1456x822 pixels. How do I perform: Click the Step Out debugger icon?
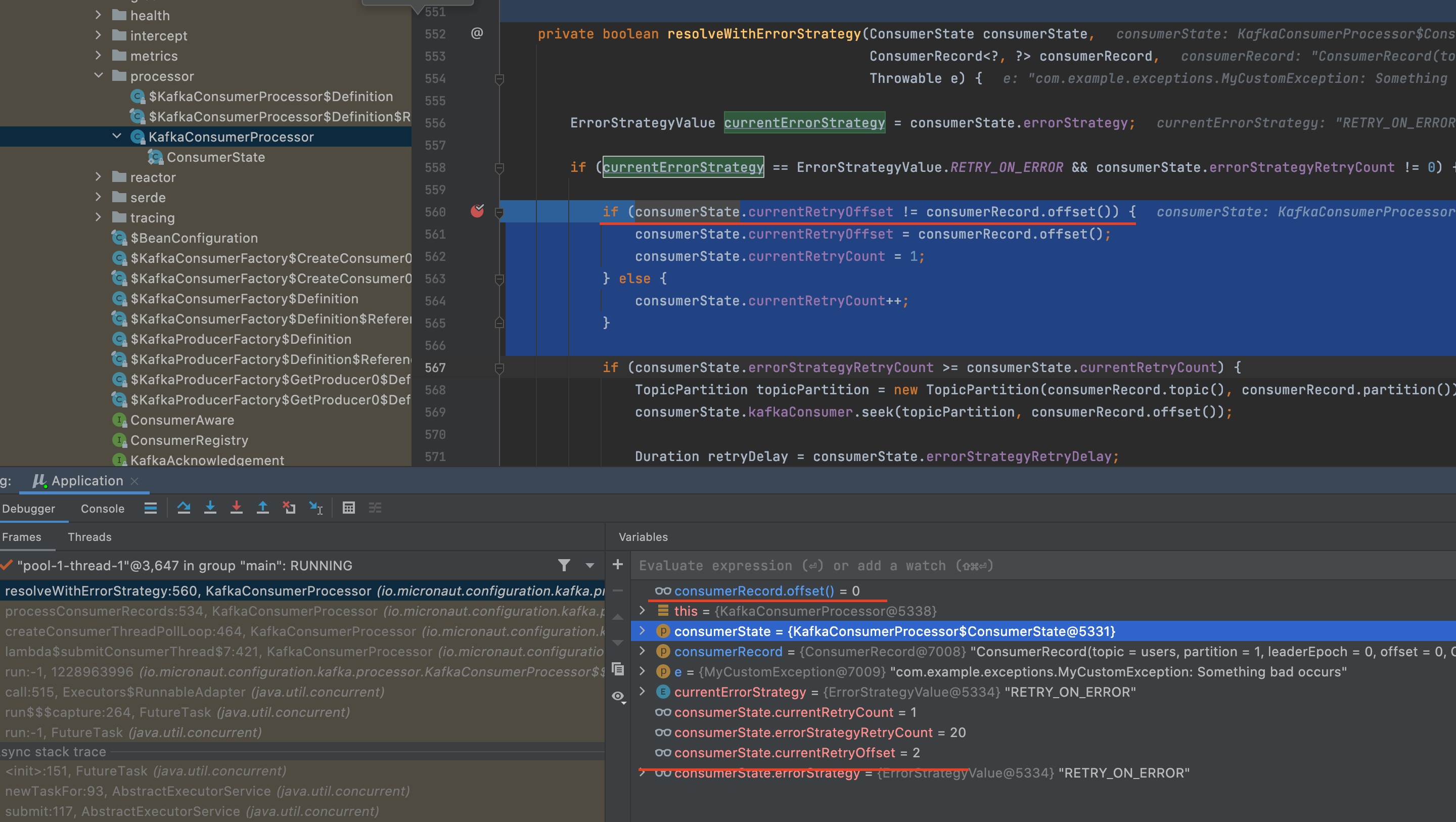(263, 508)
